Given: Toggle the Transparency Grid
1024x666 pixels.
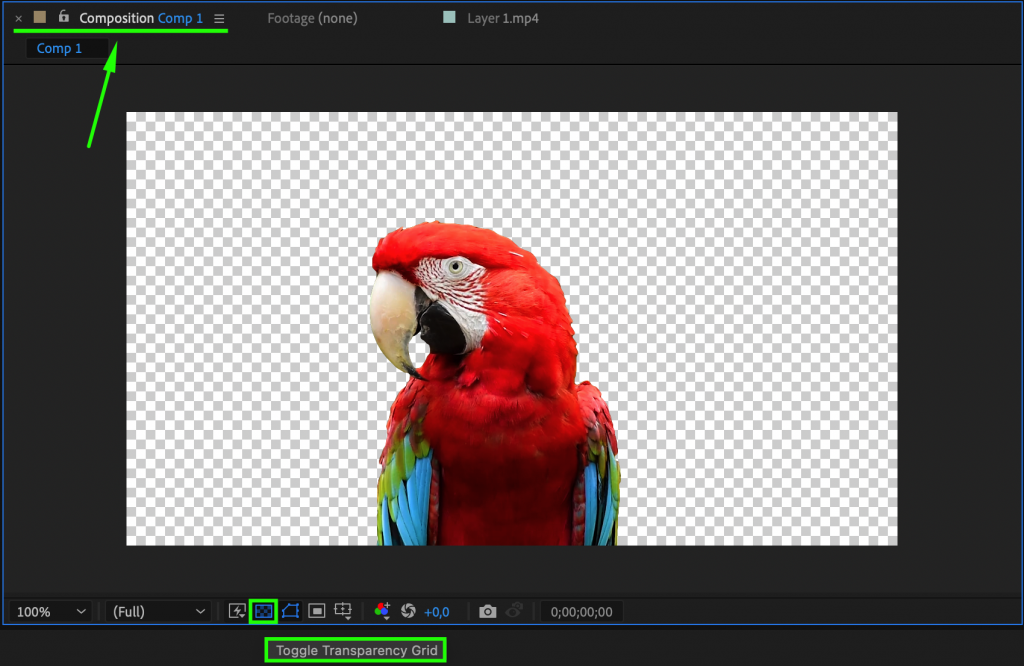Looking at the screenshot, I should pyautogui.click(x=263, y=611).
